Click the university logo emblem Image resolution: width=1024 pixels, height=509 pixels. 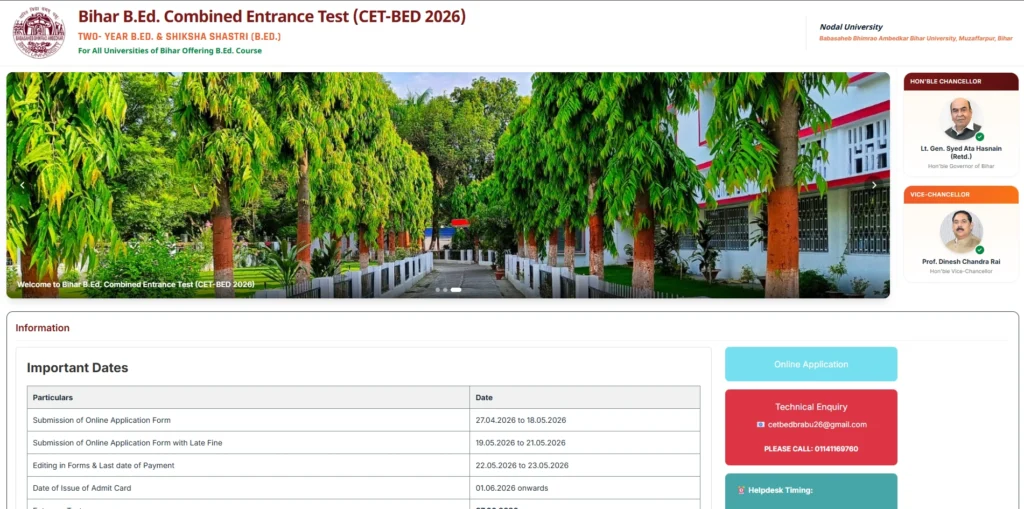pos(39,32)
